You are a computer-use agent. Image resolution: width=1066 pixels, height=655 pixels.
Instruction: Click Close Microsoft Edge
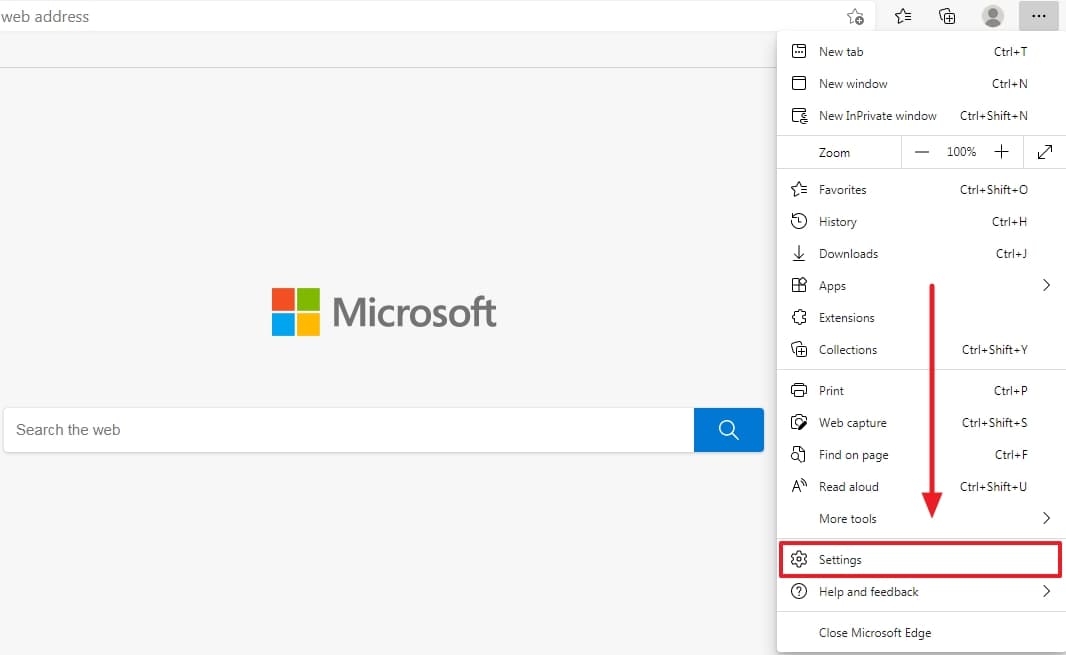(x=875, y=632)
